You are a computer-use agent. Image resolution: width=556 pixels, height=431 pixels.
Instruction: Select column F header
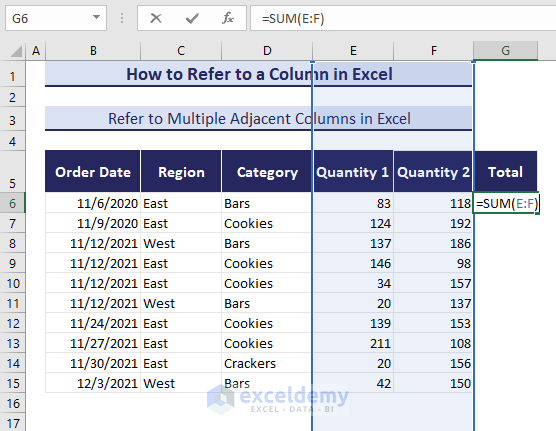click(434, 51)
